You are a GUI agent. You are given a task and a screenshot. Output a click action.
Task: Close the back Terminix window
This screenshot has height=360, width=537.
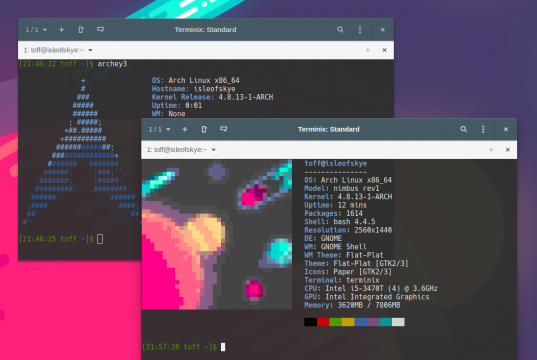coord(383,30)
